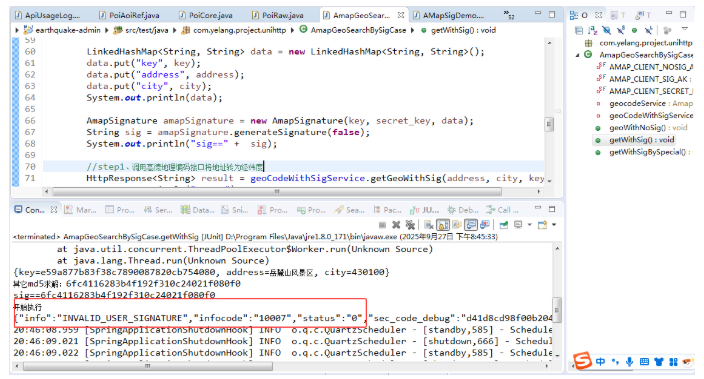This screenshot has height=379, width=704.
Task: Click the Pin Console icon
Action: point(504,225)
